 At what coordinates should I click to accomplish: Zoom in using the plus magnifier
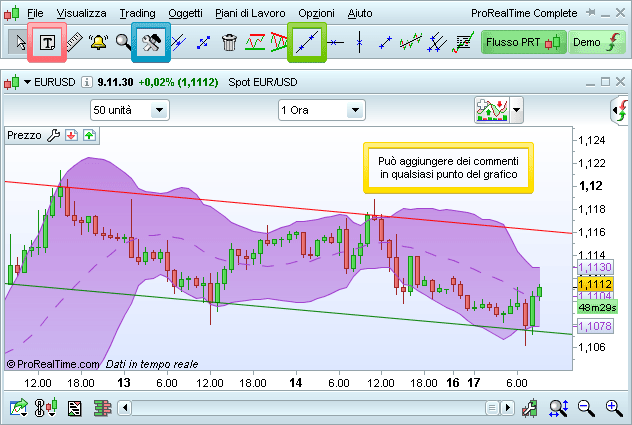(613, 407)
